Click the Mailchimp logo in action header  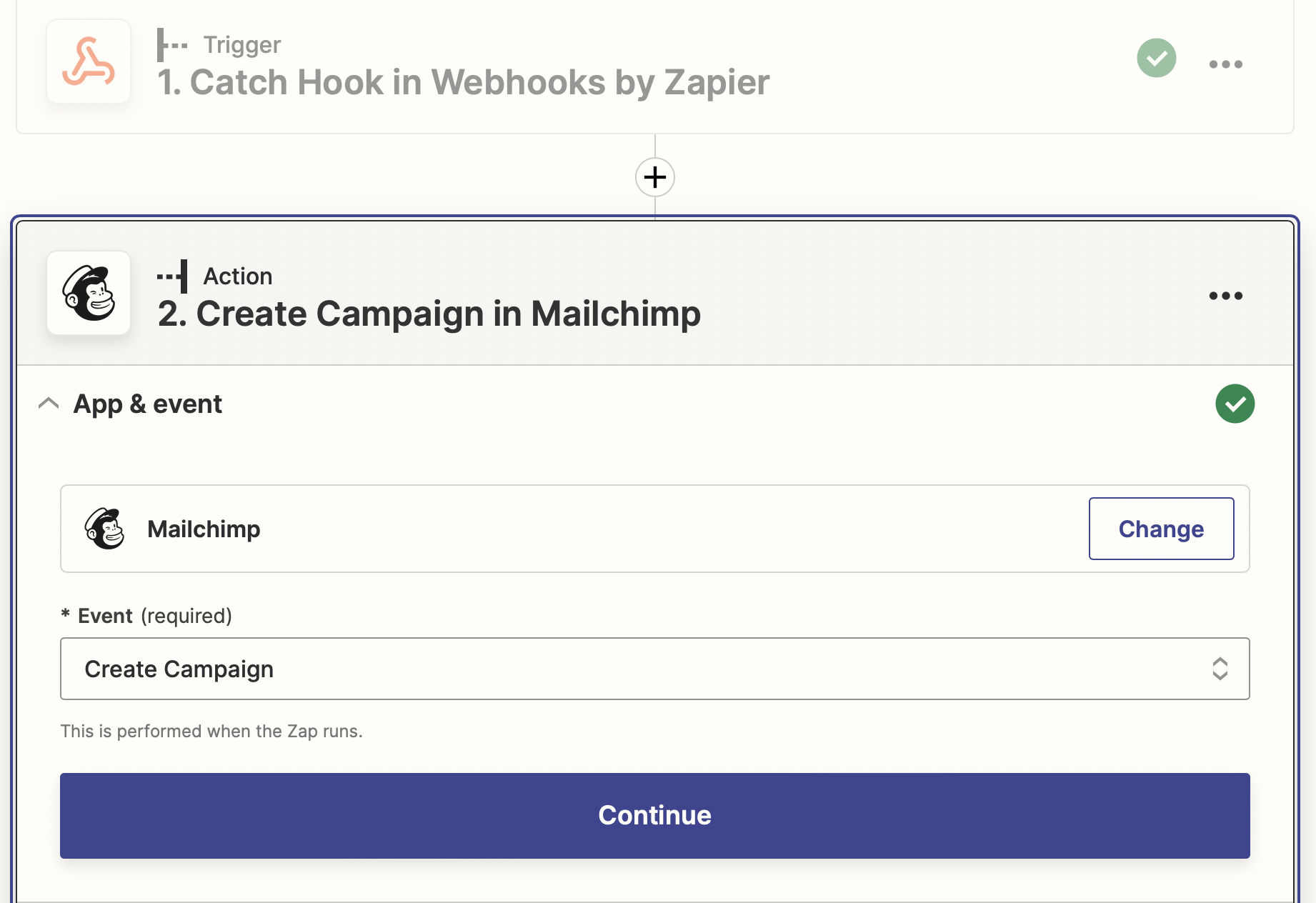click(89, 293)
